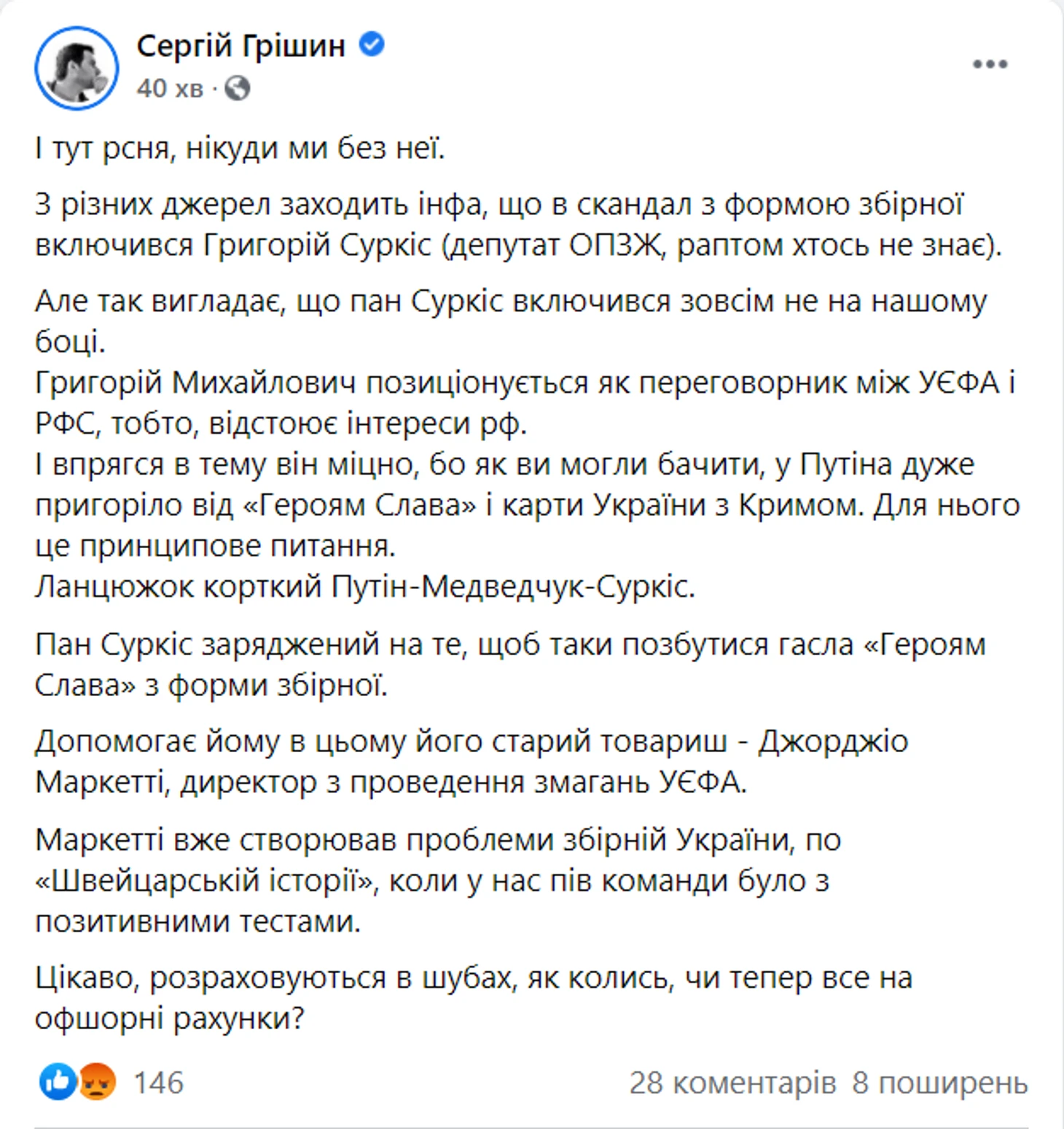View the 8 поширень shares list
This screenshot has width=1064, height=1129.
(940, 1083)
